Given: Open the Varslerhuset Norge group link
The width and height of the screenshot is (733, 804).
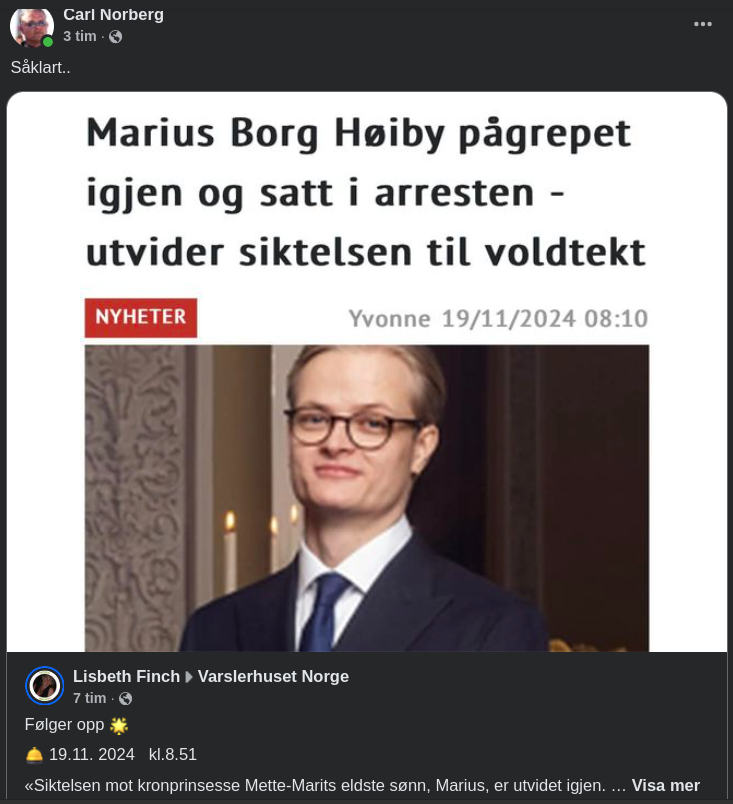Looking at the screenshot, I should click(x=273, y=676).
